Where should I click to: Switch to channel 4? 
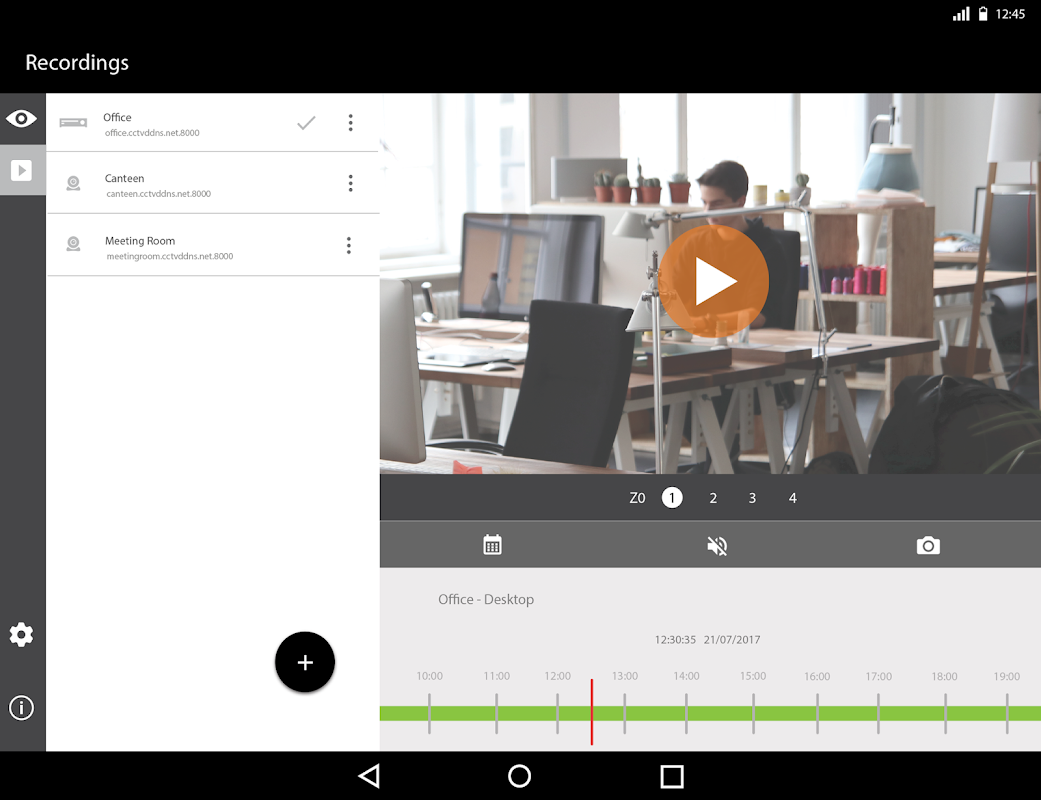point(793,498)
